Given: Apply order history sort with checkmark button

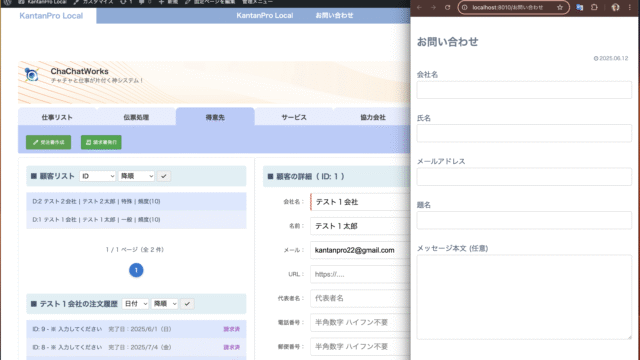Looking at the screenshot, I should (187, 304).
